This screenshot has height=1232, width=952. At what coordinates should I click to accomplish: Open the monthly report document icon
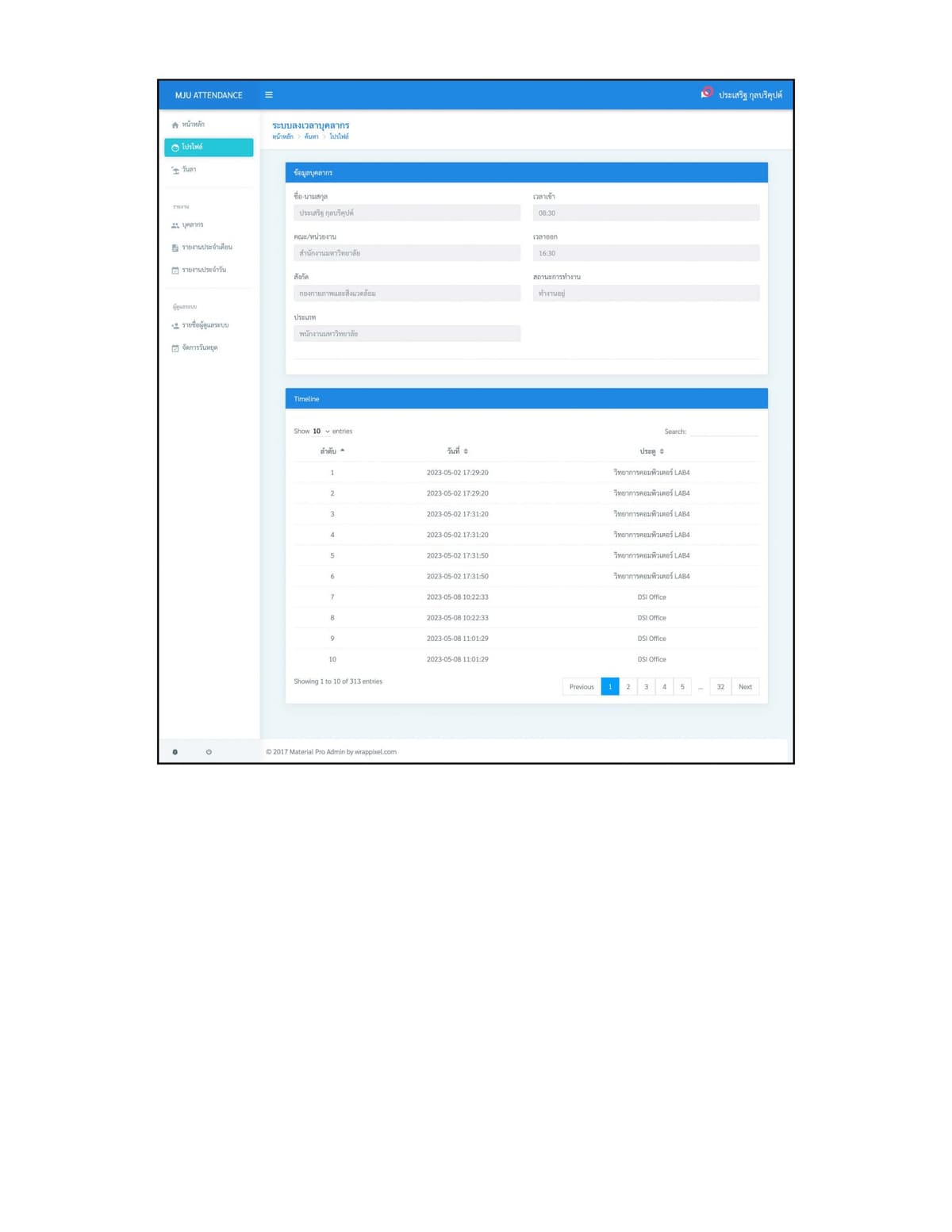[175, 248]
